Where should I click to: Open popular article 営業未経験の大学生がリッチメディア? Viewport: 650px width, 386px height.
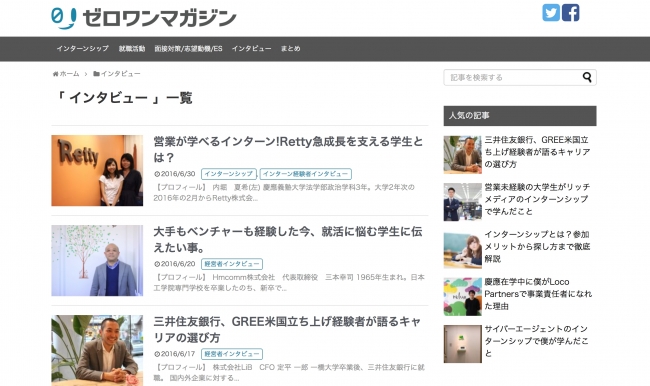(x=537, y=199)
